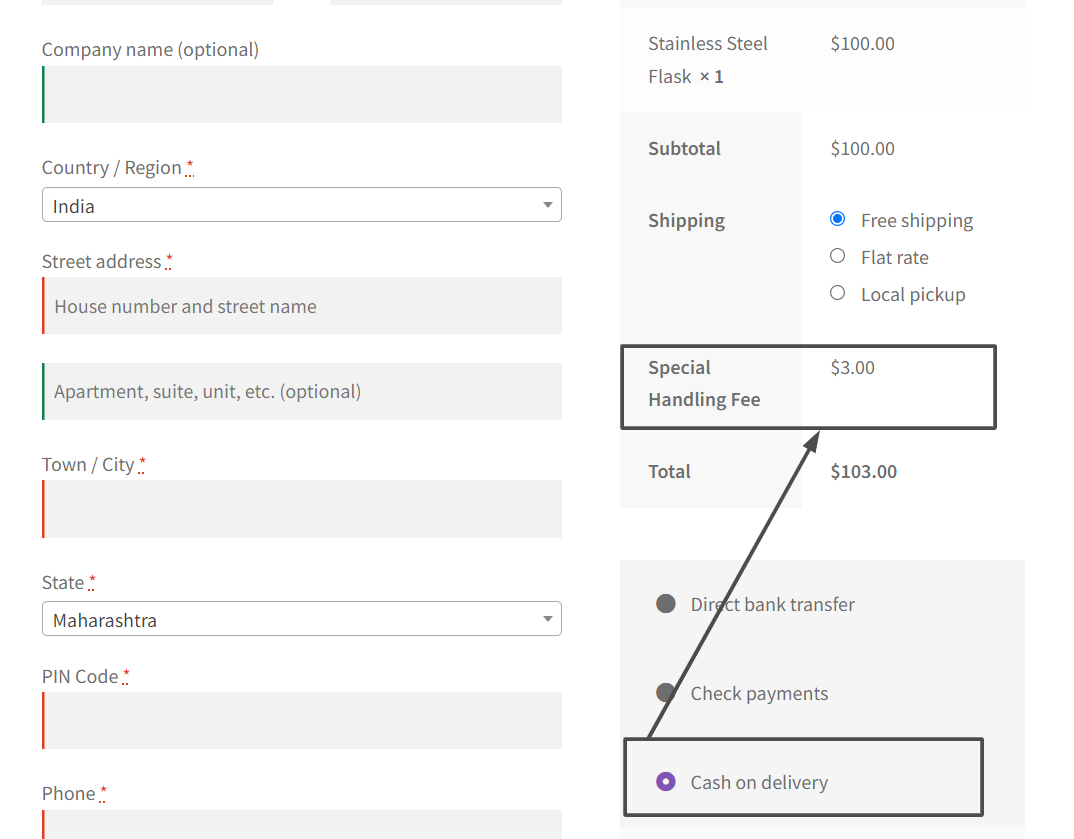Select the Free shipping radio button
Screen dimensions: 1074x839
pos(837,219)
